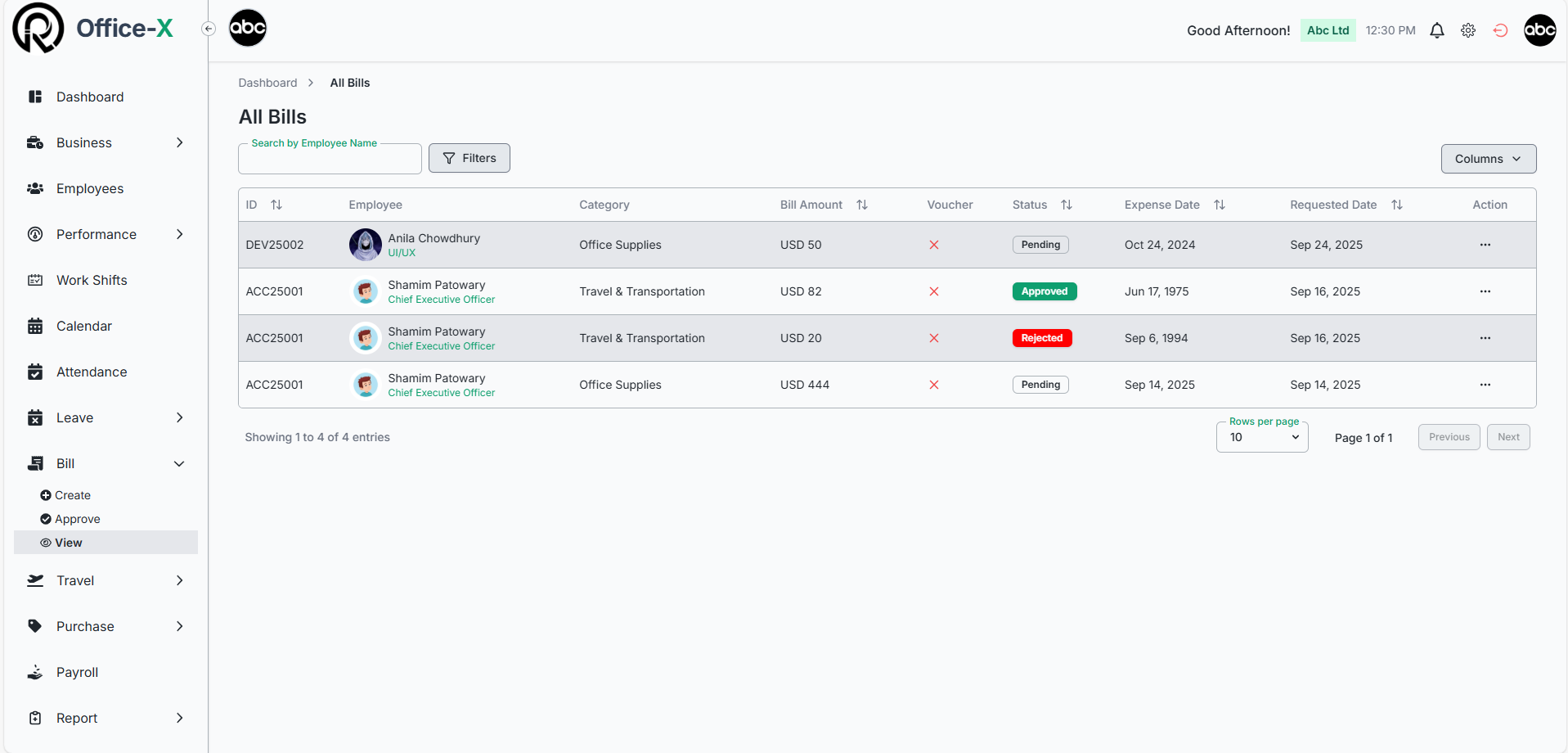Sort table by ID column arrows
Viewport: 1568px width, 753px height.
coord(276,205)
